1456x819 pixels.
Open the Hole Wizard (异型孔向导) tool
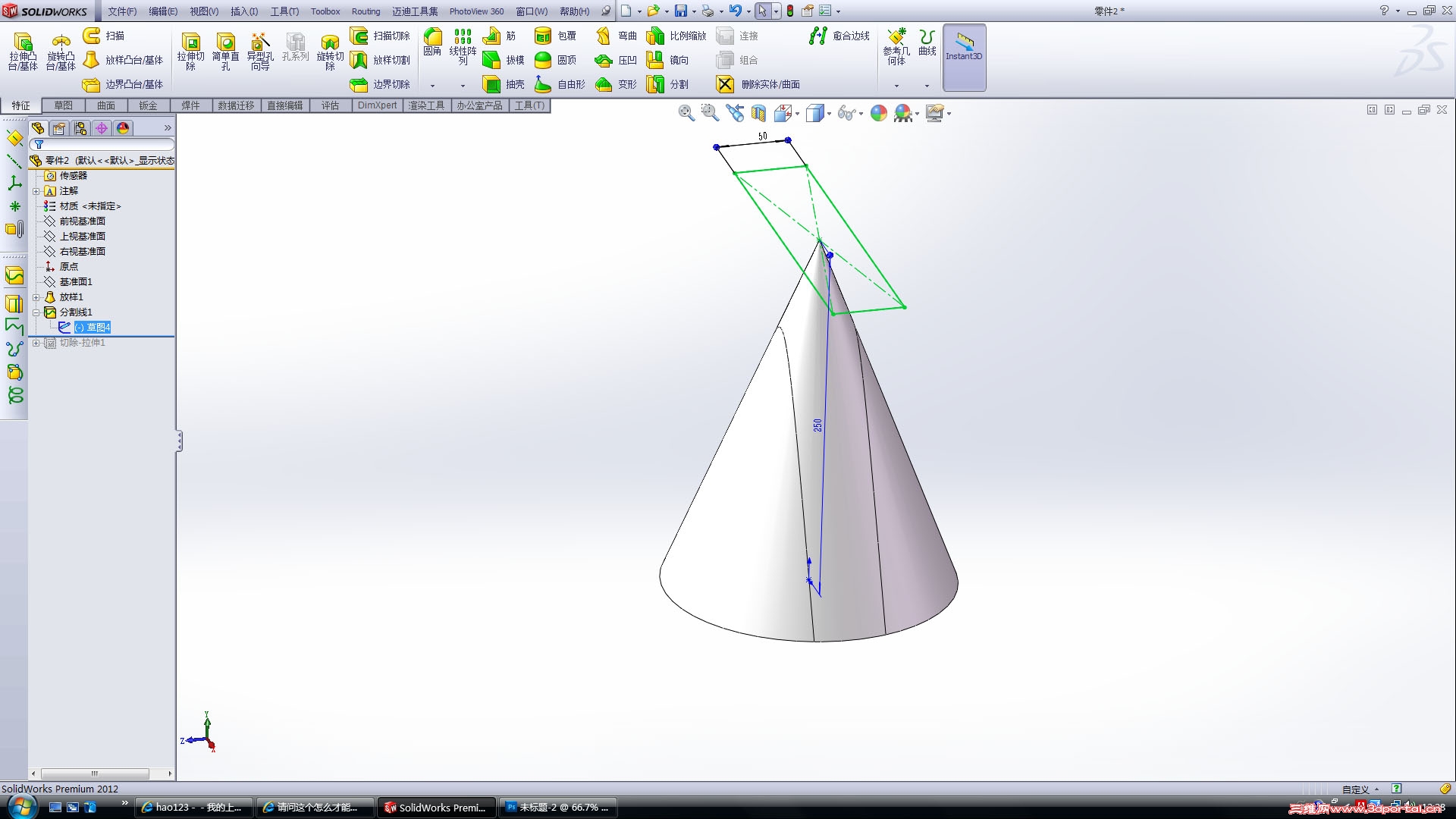pyautogui.click(x=260, y=42)
